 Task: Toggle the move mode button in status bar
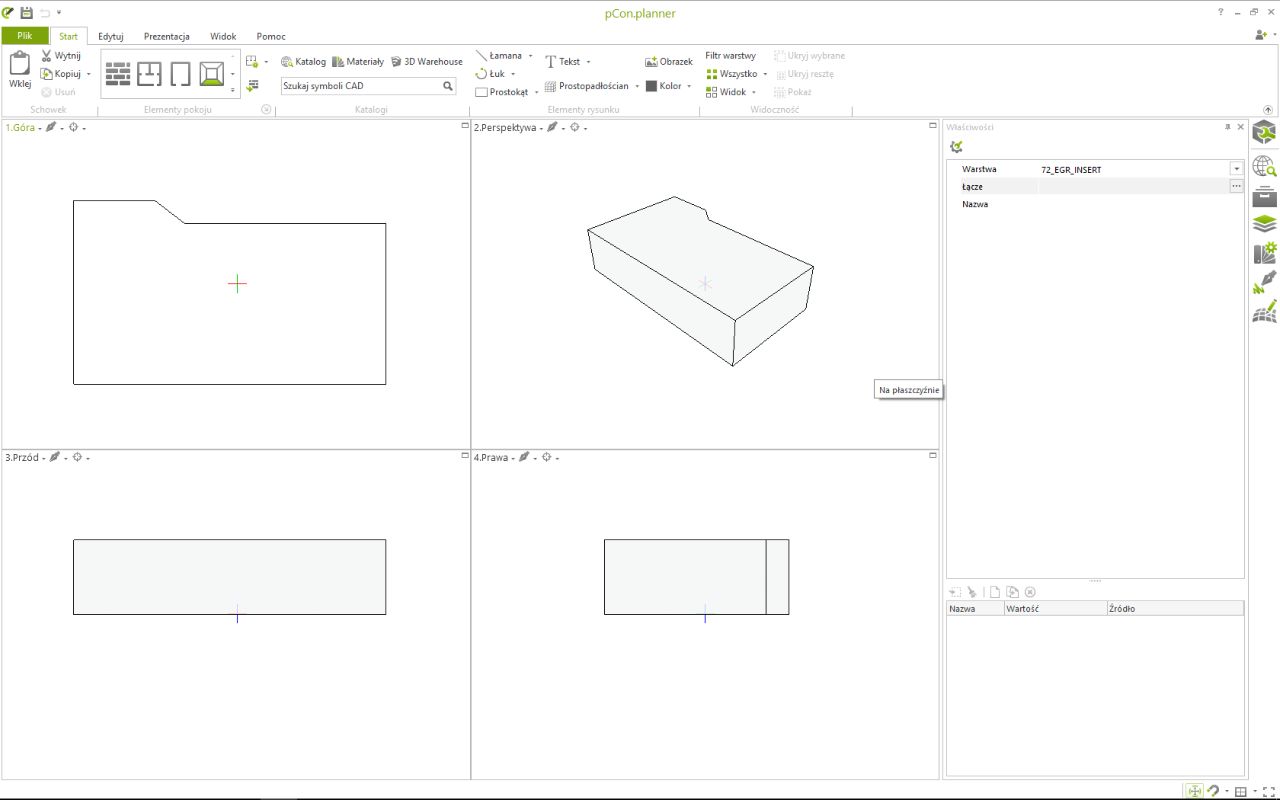1194,791
